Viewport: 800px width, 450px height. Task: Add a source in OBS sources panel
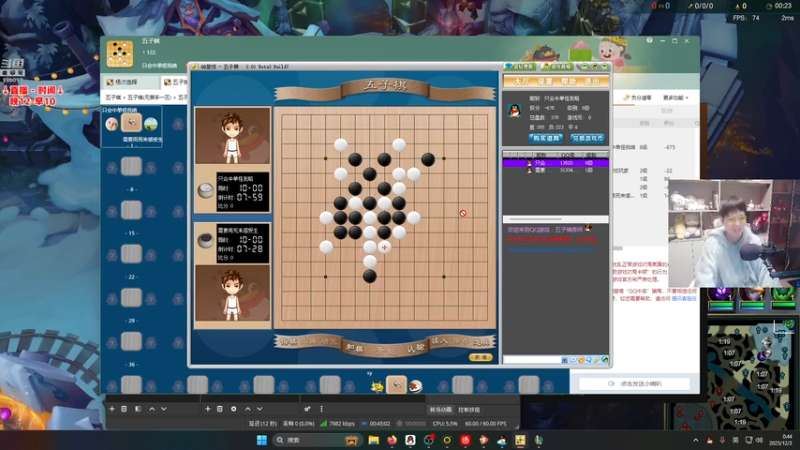coord(208,409)
